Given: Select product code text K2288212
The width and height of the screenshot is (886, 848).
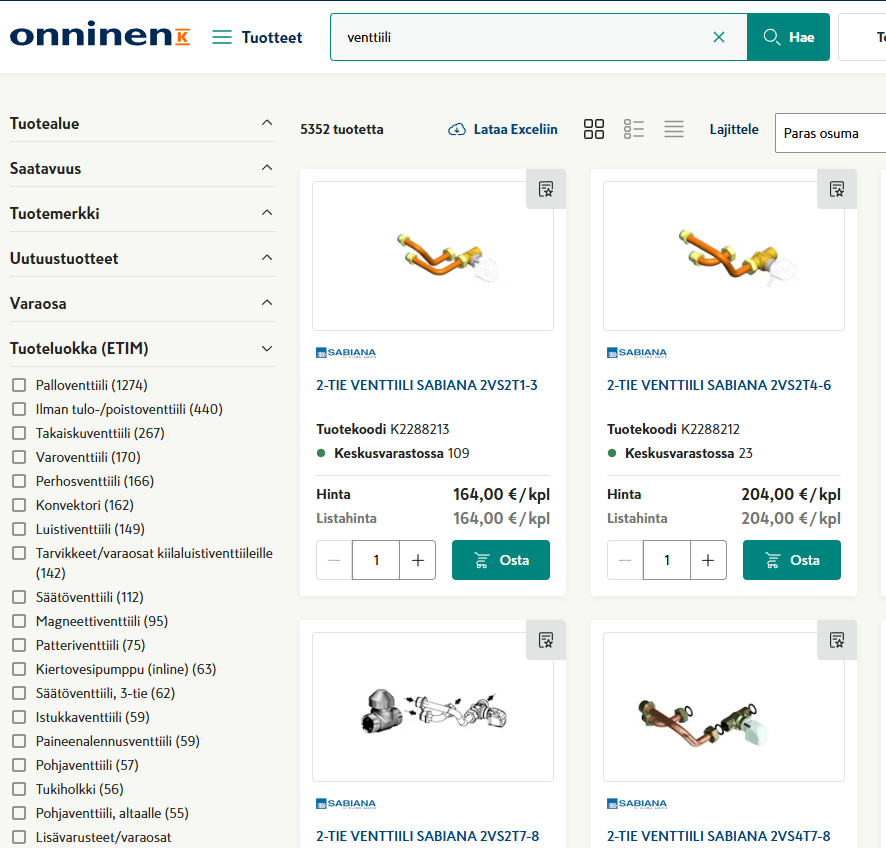Looking at the screenshot, I should pos(710,429).
